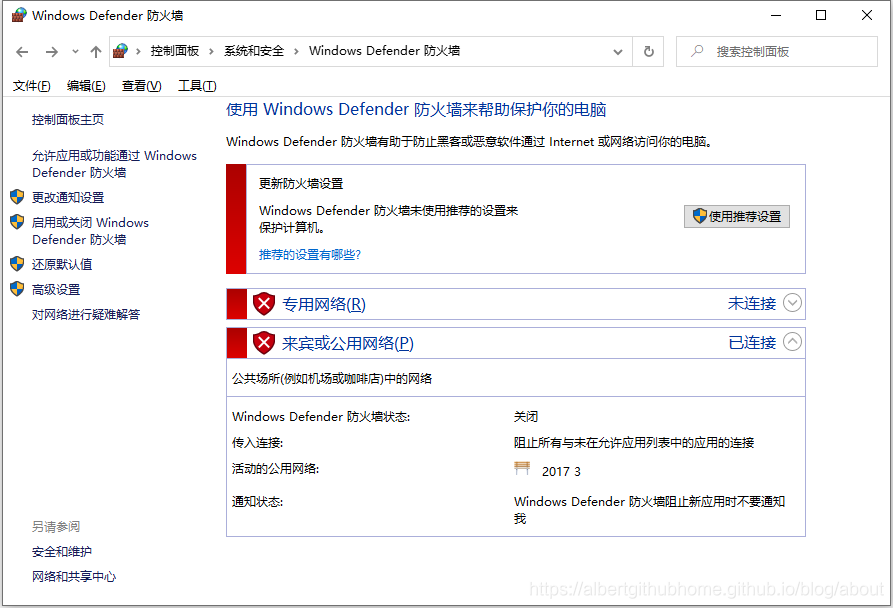Open 对网络进行疑难解答 link

[x=86, y=315]
